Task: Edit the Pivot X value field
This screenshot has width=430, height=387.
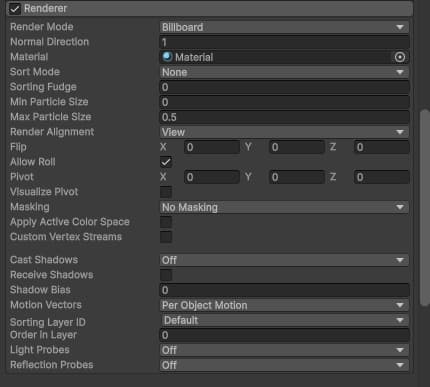Action: [212, 177]
